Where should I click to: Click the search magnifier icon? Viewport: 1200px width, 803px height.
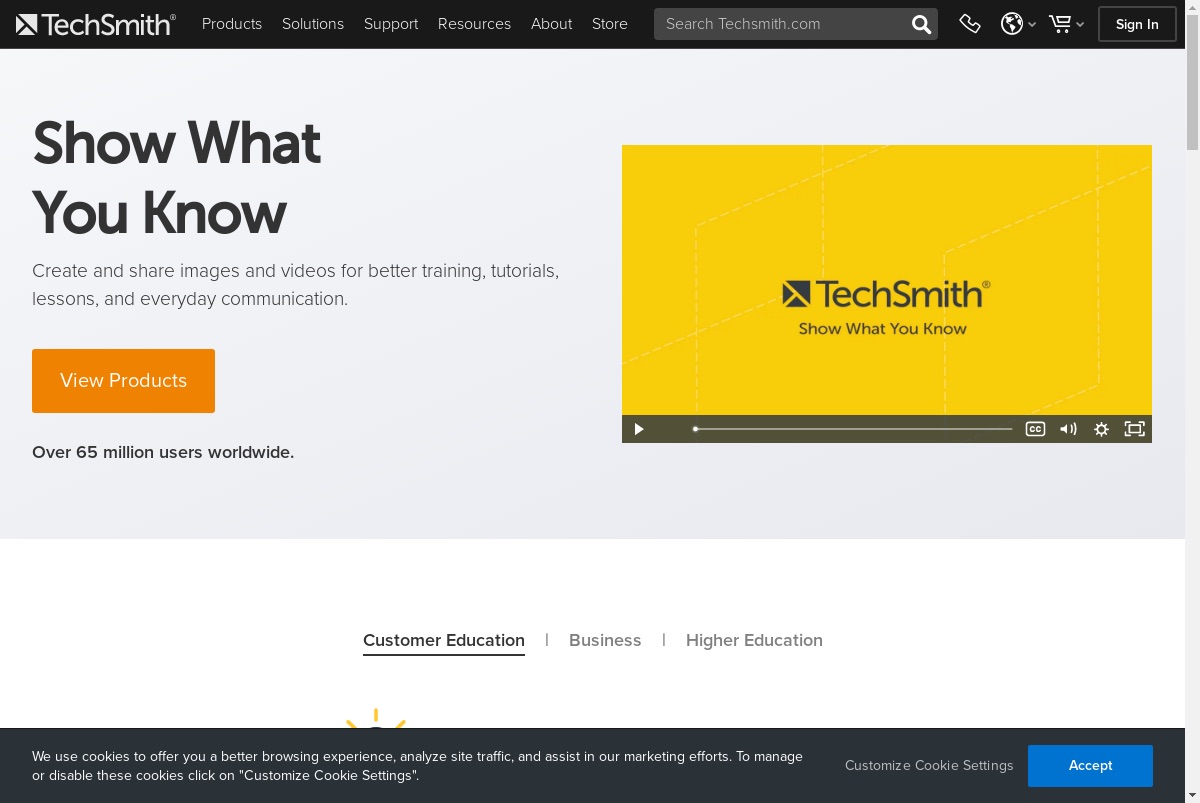pos(921,24)
